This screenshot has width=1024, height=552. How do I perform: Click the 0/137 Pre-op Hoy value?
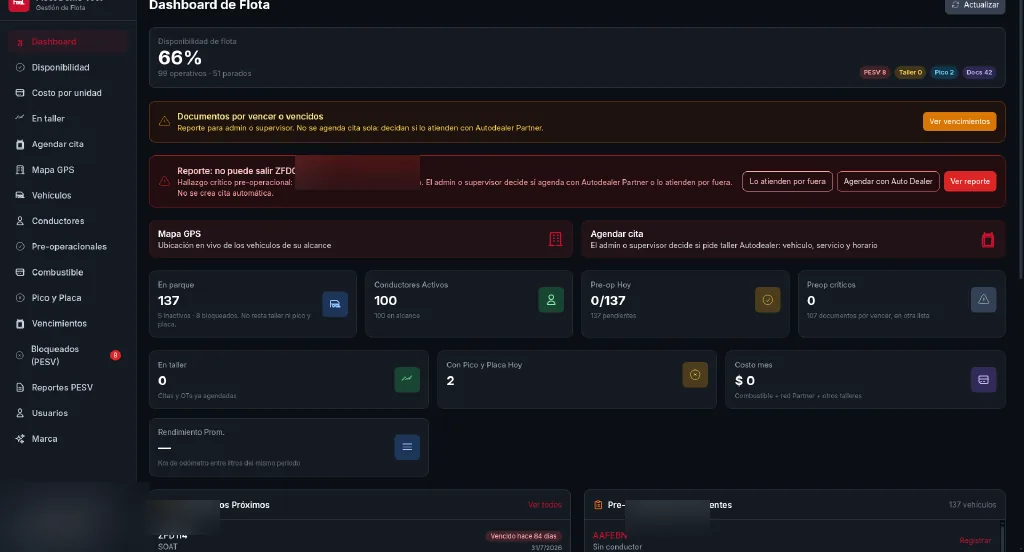(x=608, y=300)
